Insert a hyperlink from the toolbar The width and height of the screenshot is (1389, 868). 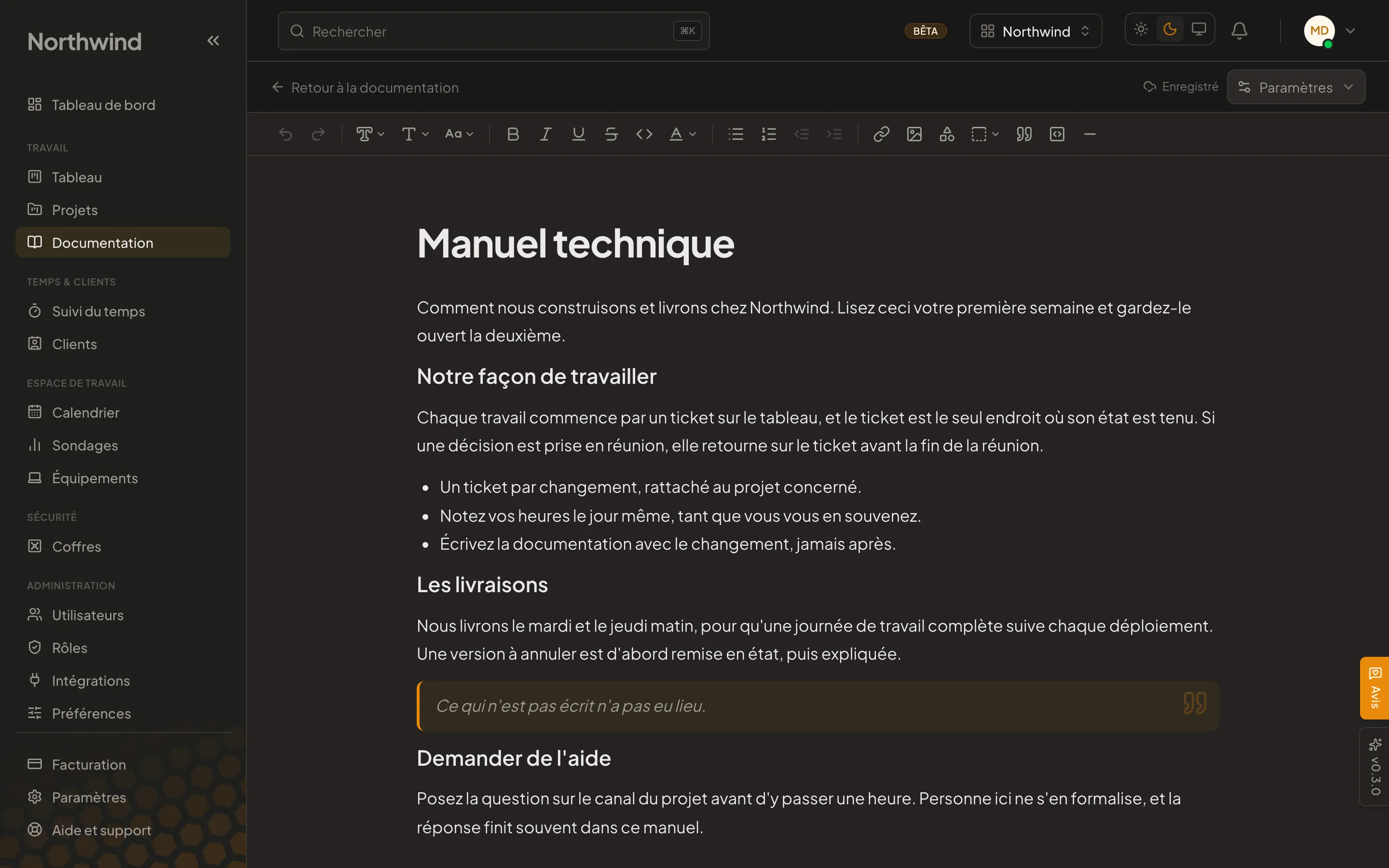tap(882, 135)
